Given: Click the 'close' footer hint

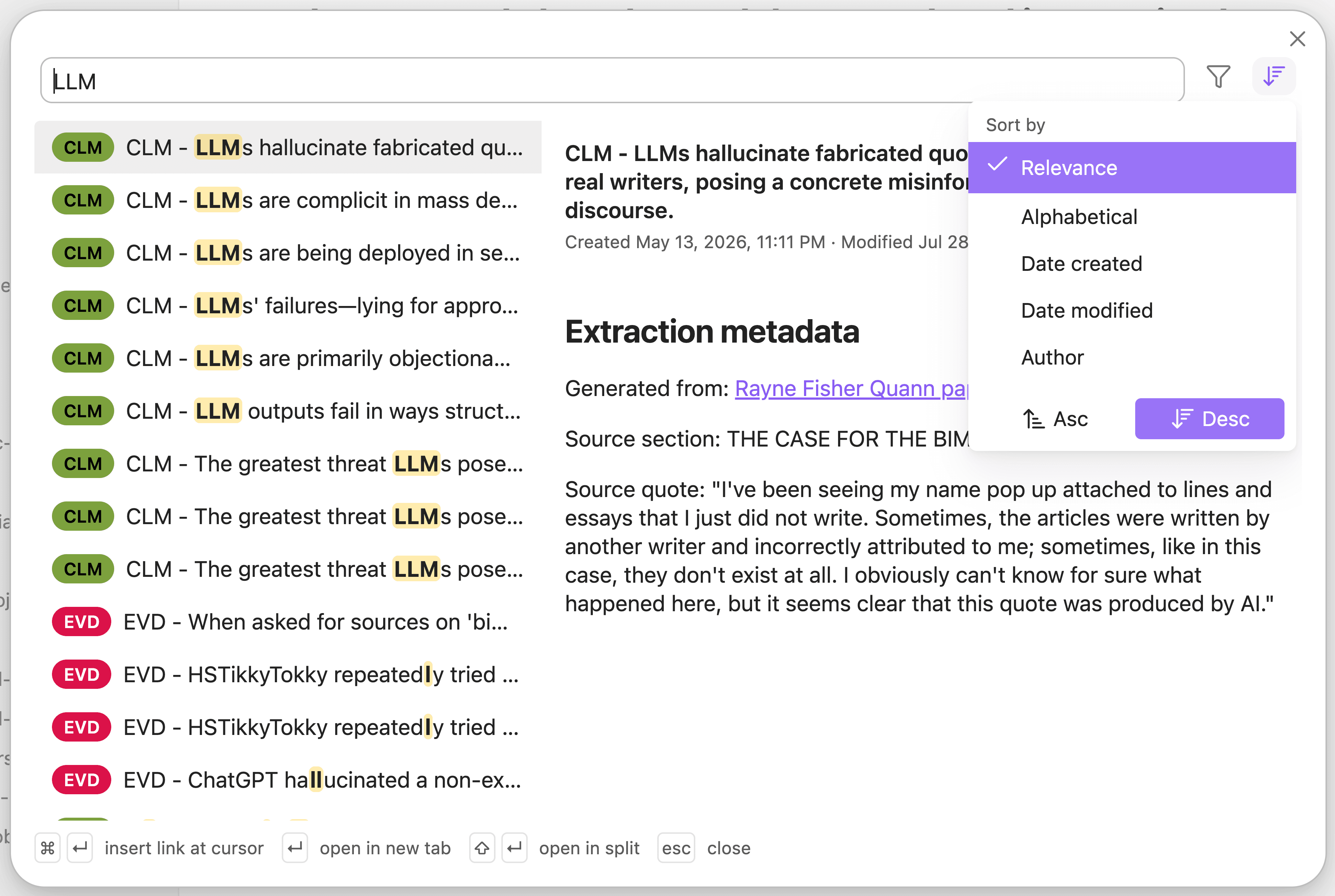Looking at the screenshot, I should coord(729,848).
